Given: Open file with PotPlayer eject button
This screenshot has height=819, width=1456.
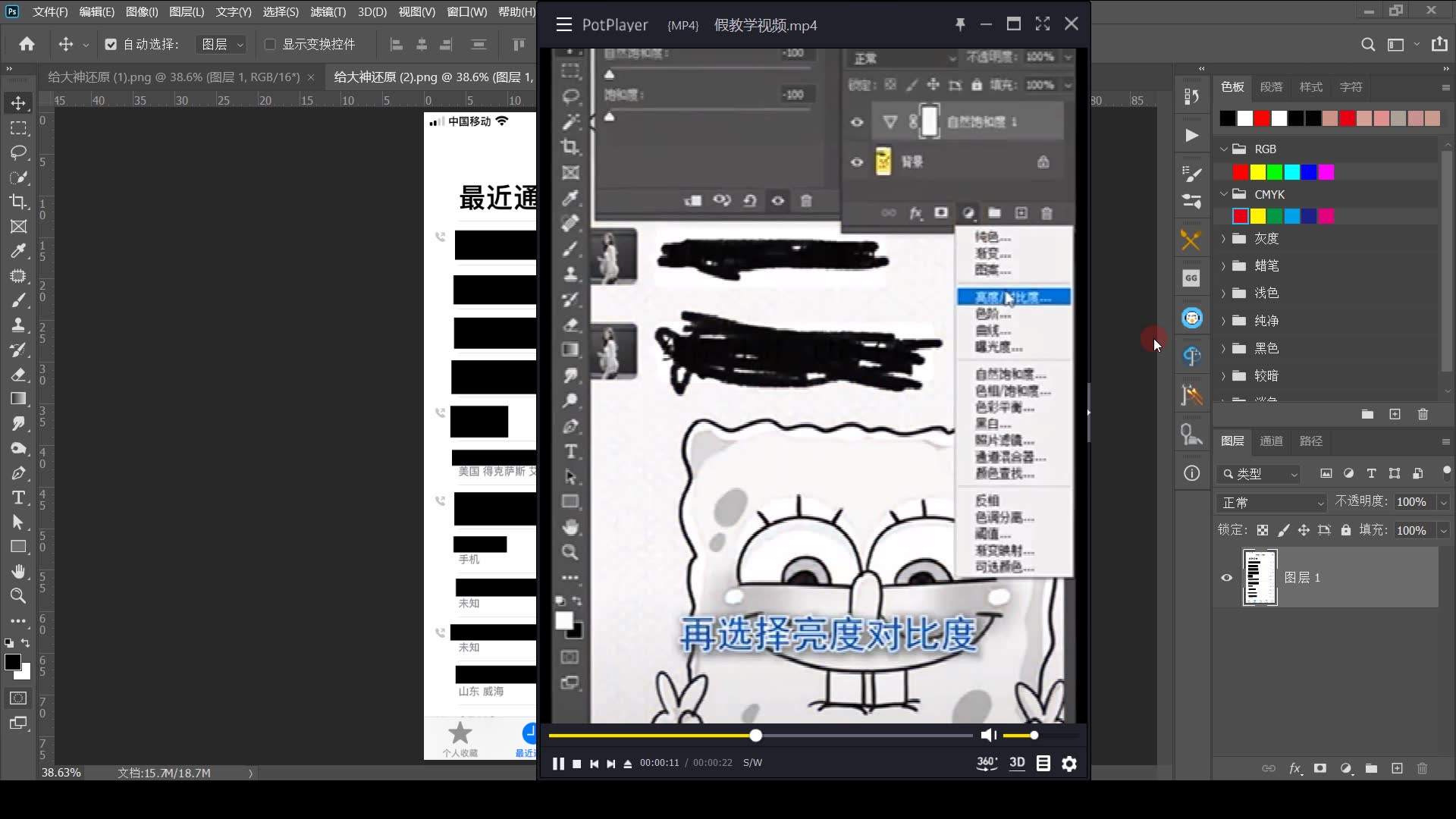Looking at the screenshot, I should click(x=627, y=764).
